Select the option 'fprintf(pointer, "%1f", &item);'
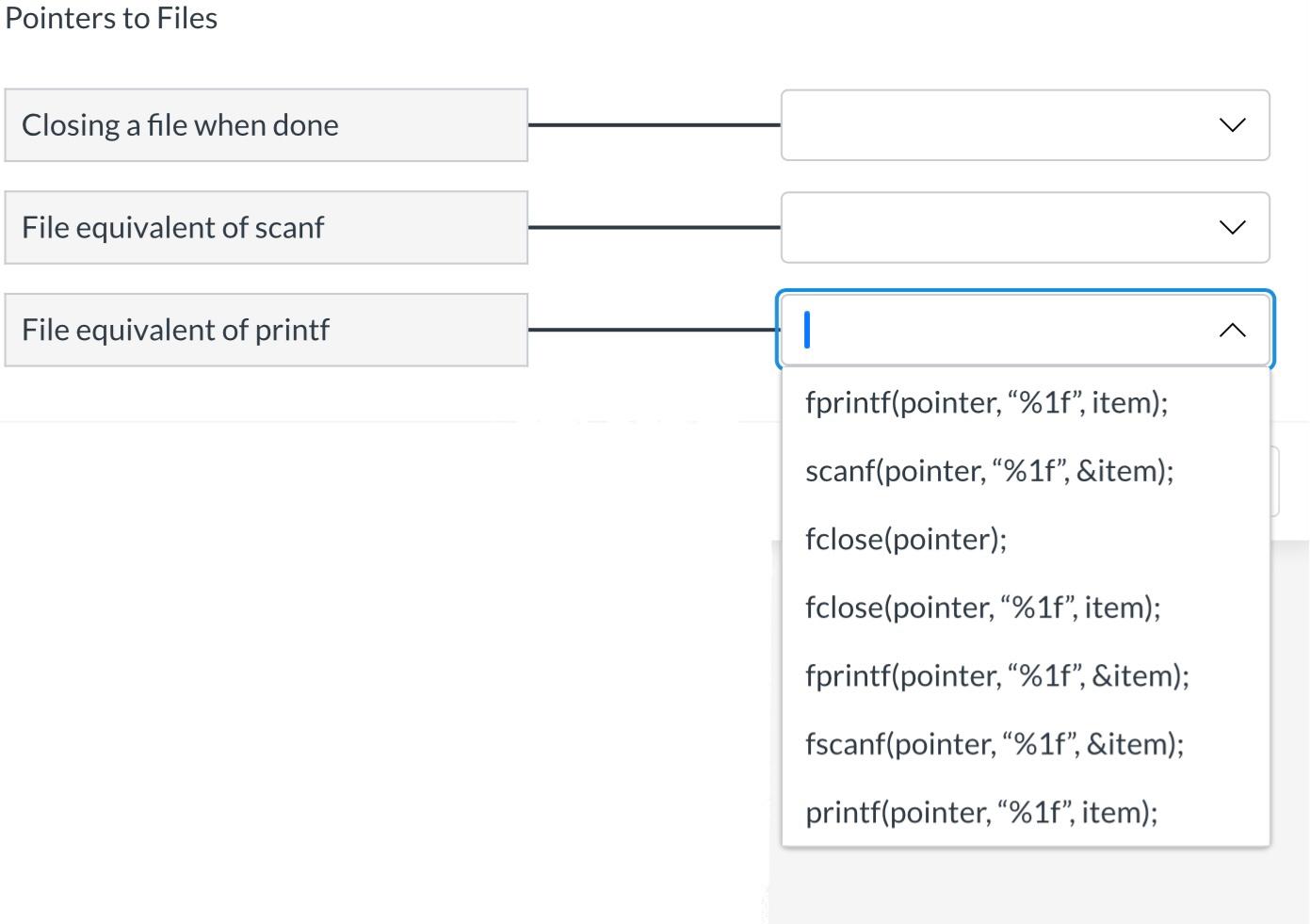 pyautogui.click(x=997, y=675)
